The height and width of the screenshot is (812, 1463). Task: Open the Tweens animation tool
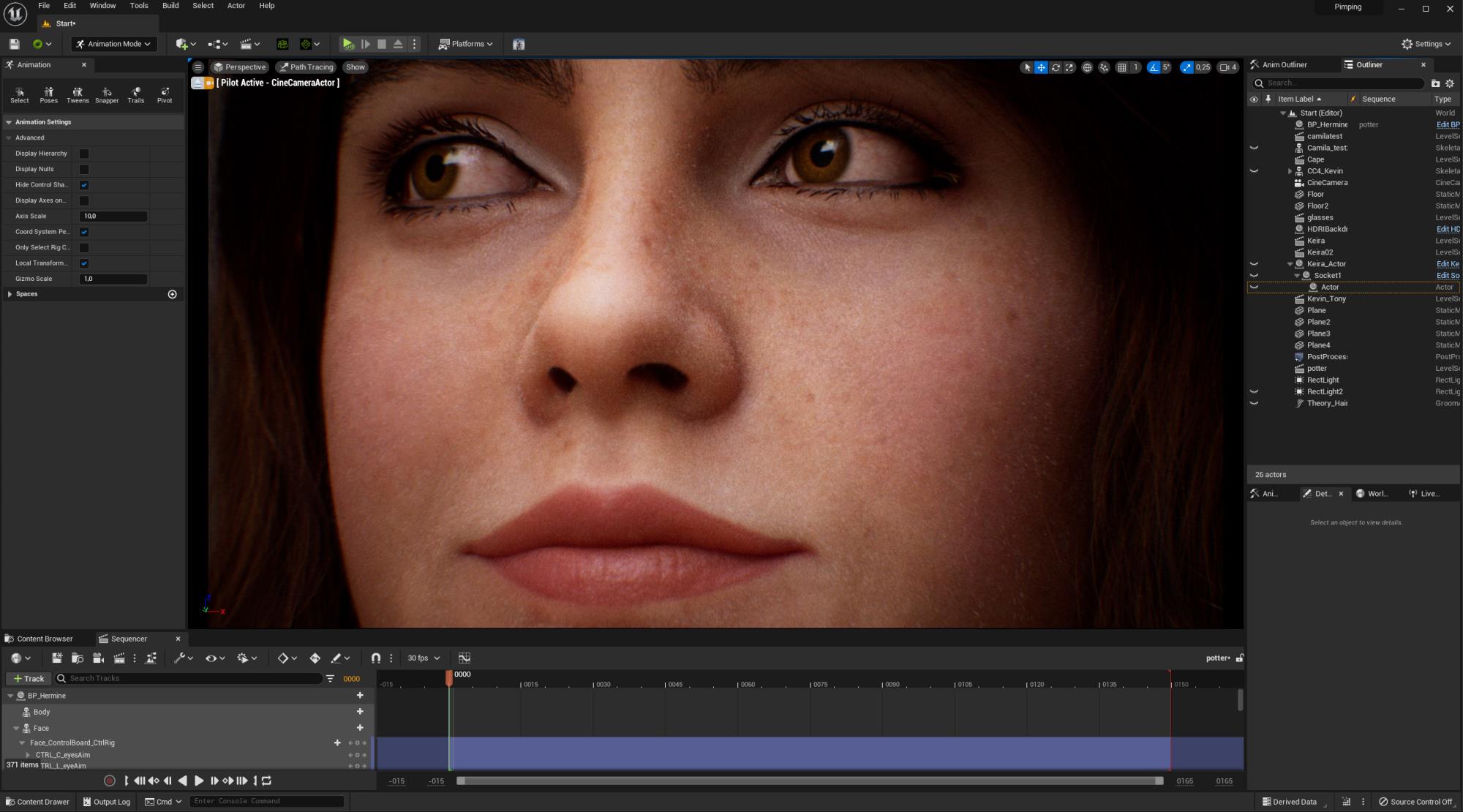78,95
